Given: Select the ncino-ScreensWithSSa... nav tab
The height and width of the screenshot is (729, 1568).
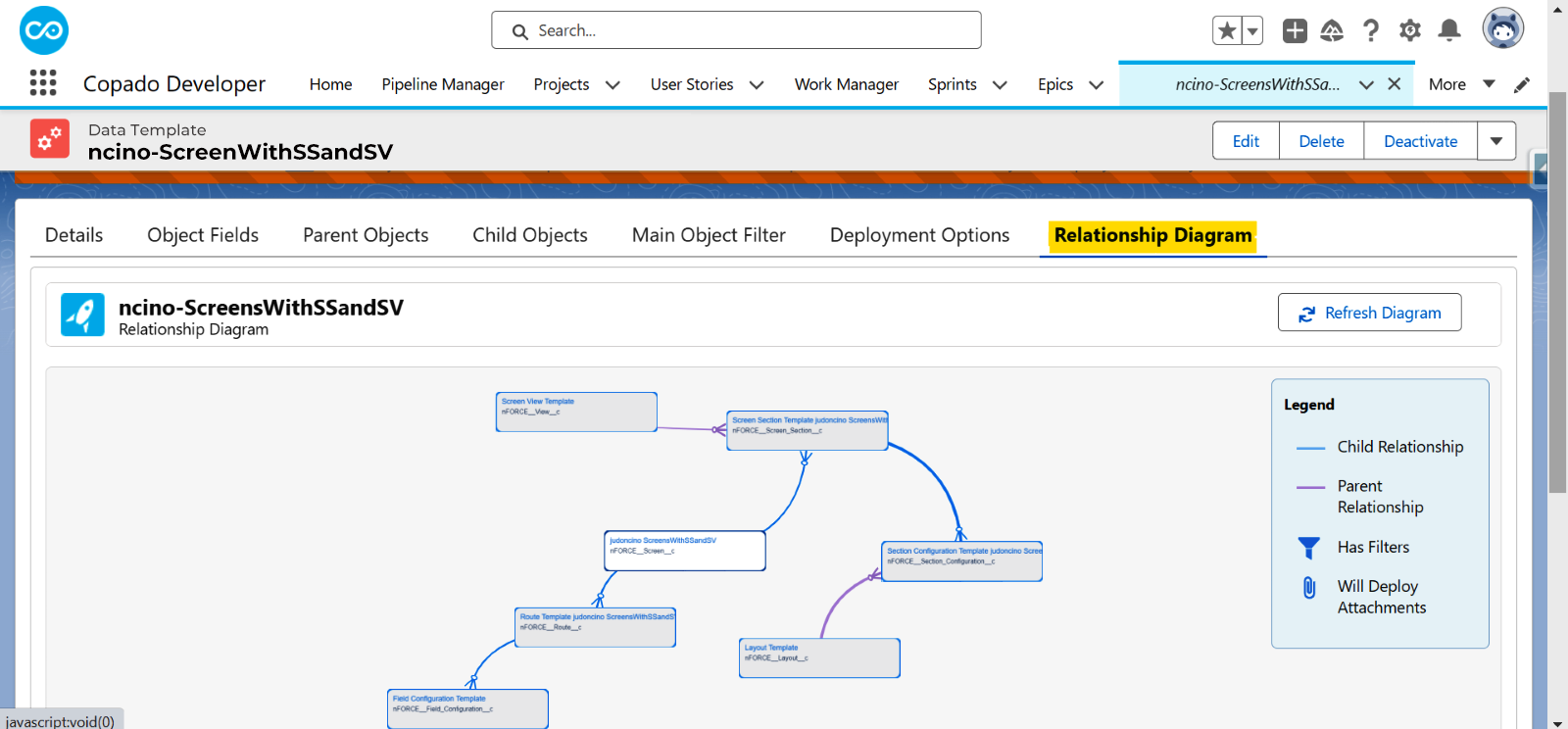Looking at the screenshot, I should (x=1258, y=84).
